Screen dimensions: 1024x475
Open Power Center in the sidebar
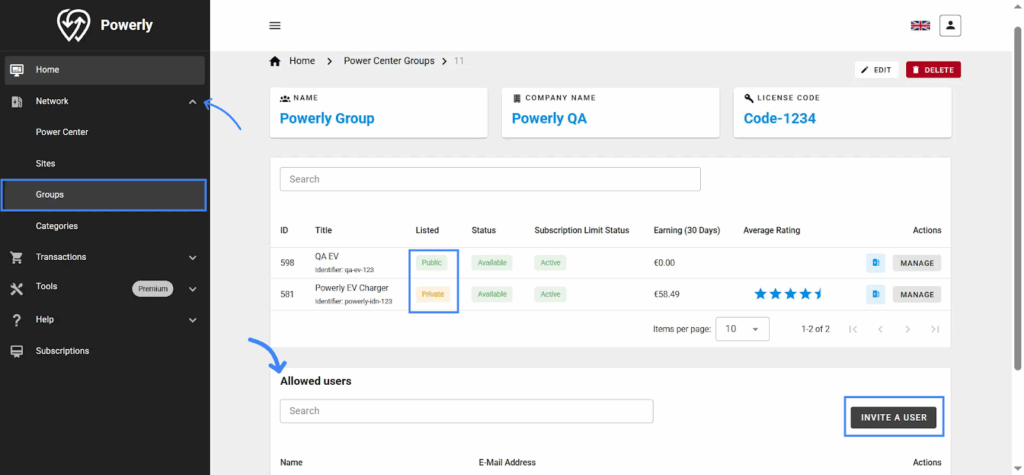coord(62,132)
